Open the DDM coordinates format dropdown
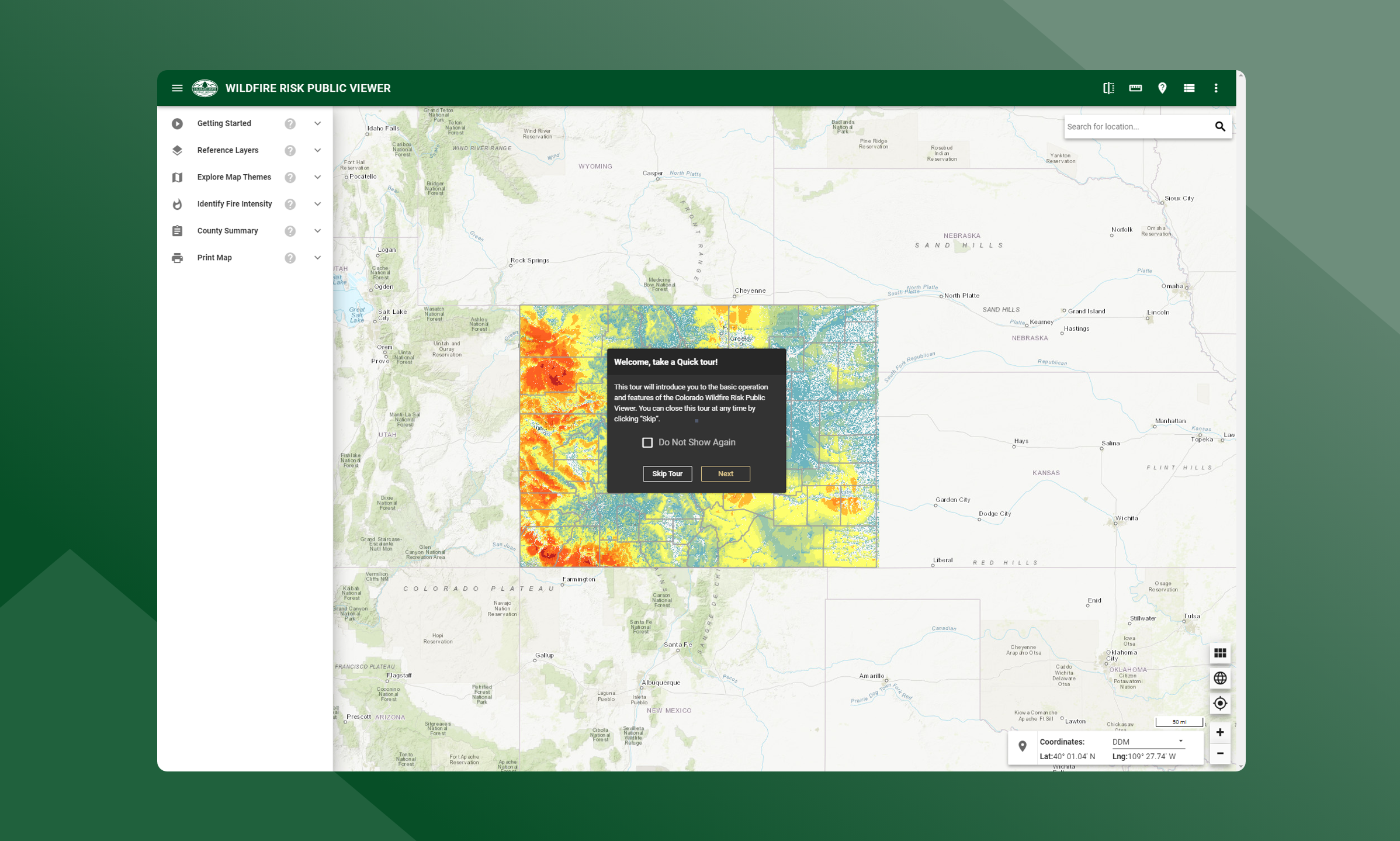1400x841 pixels. click(1147, 742)
